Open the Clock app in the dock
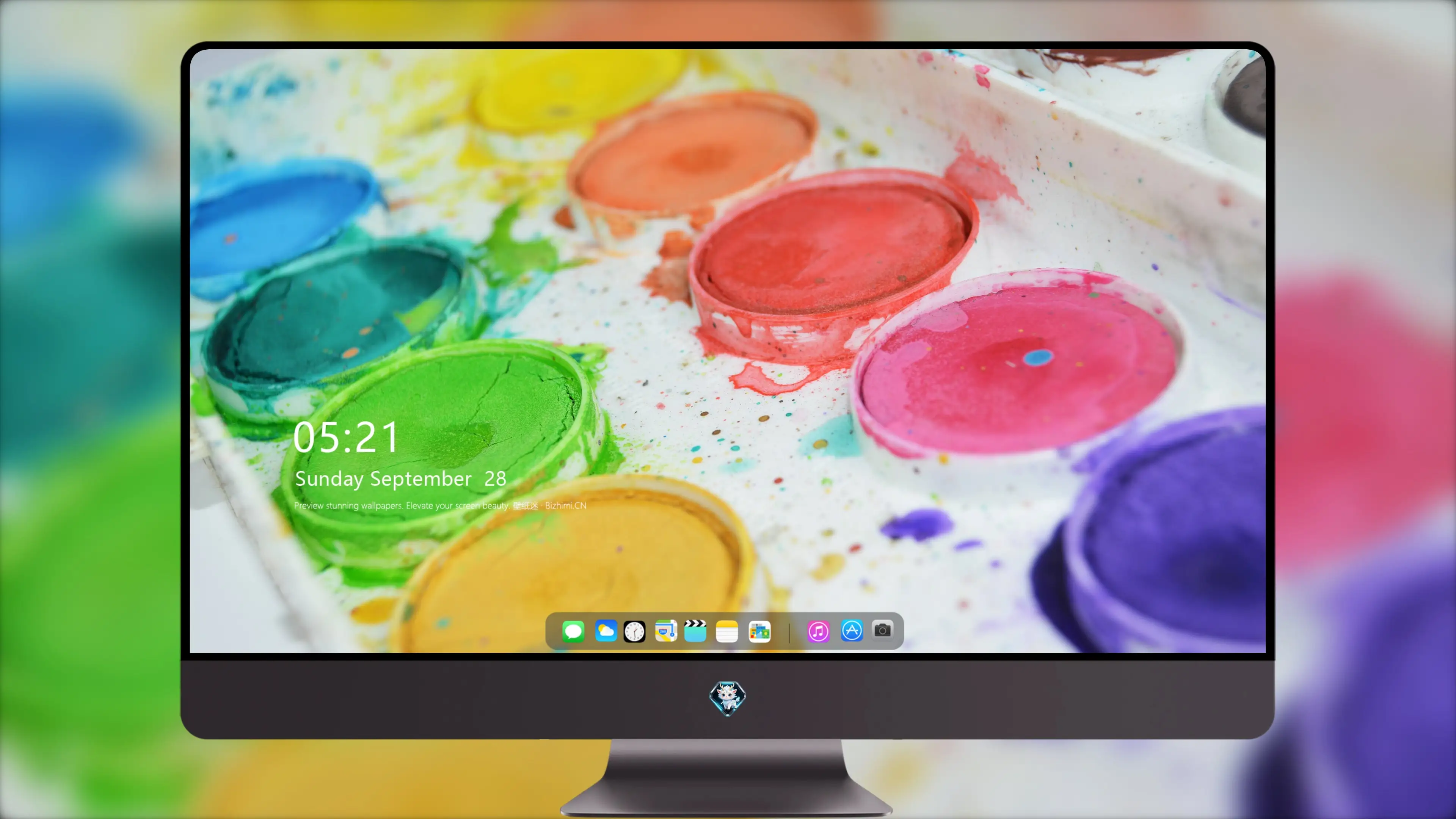Screen dimensions: 1456x819 click(634, 631)
